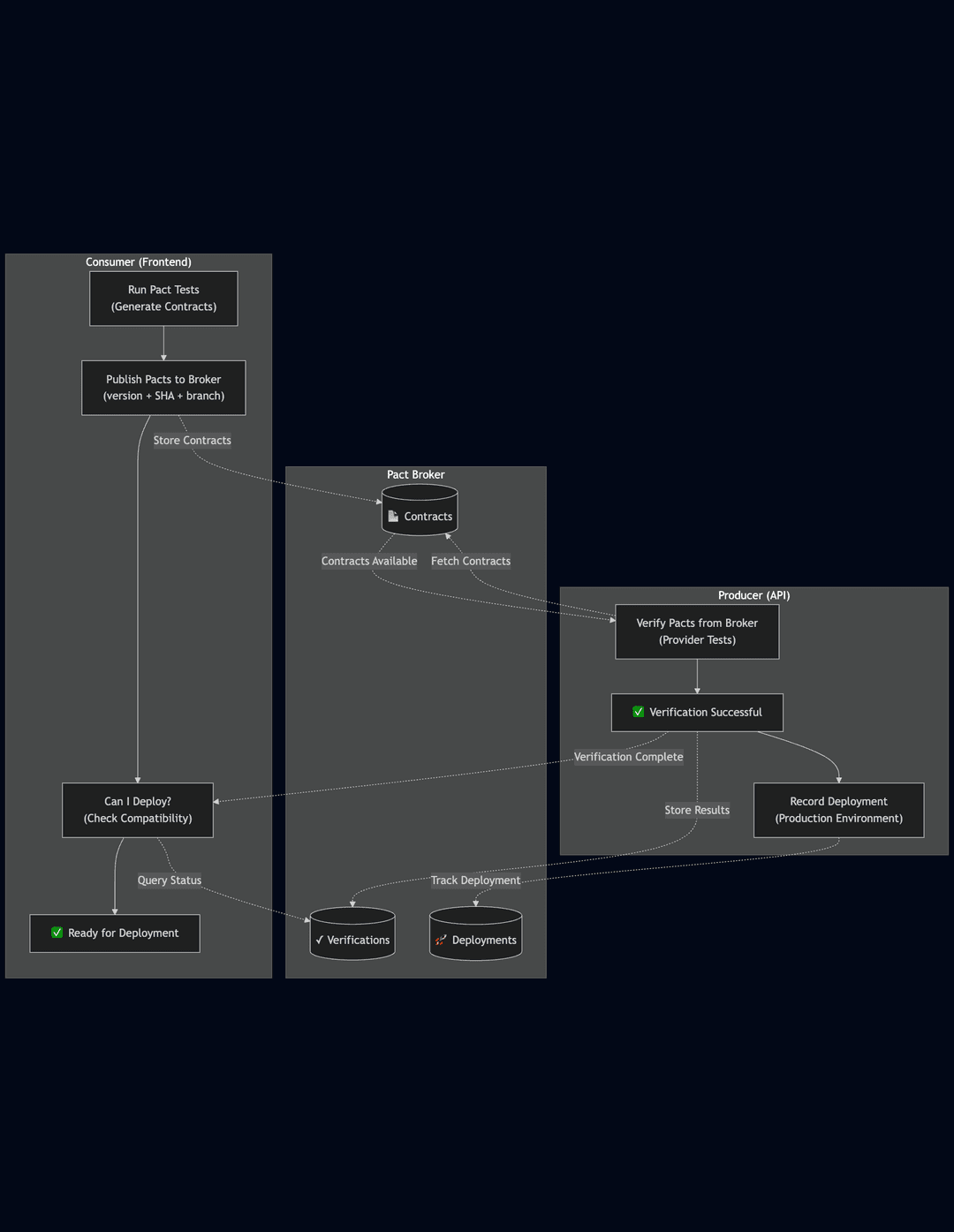Click the Contracts database cylinder
Viewport: 954px width, 1232px height.
tap(420, 510)
